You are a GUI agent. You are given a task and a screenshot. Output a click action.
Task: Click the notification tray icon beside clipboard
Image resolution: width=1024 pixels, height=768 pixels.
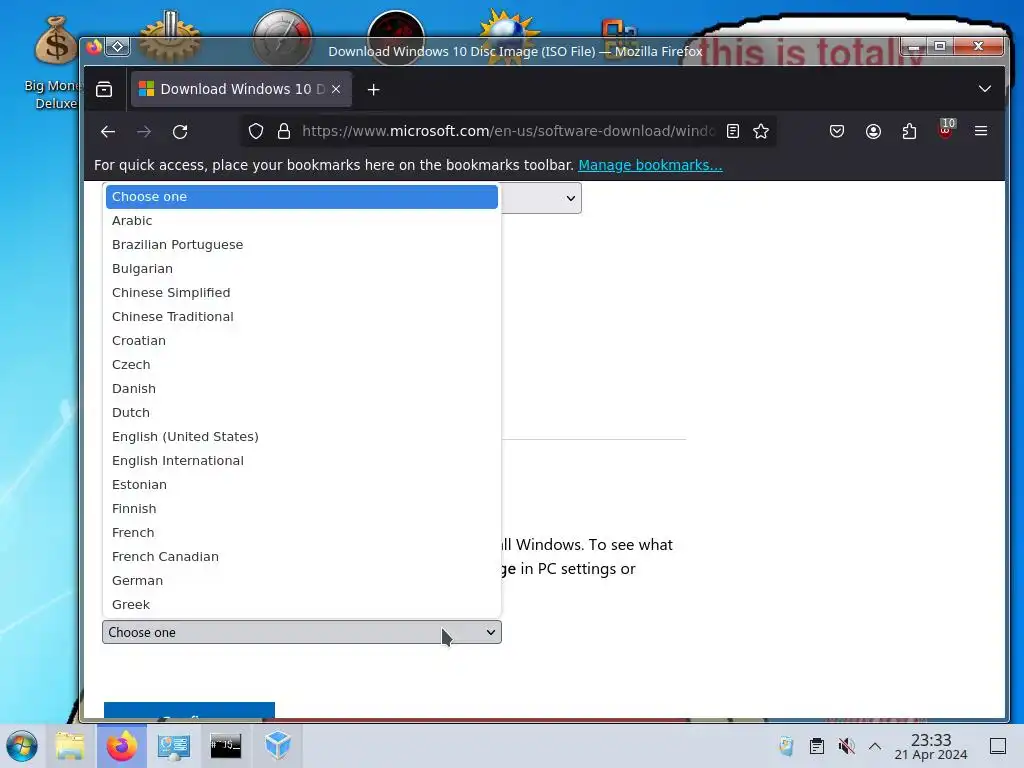786,746
